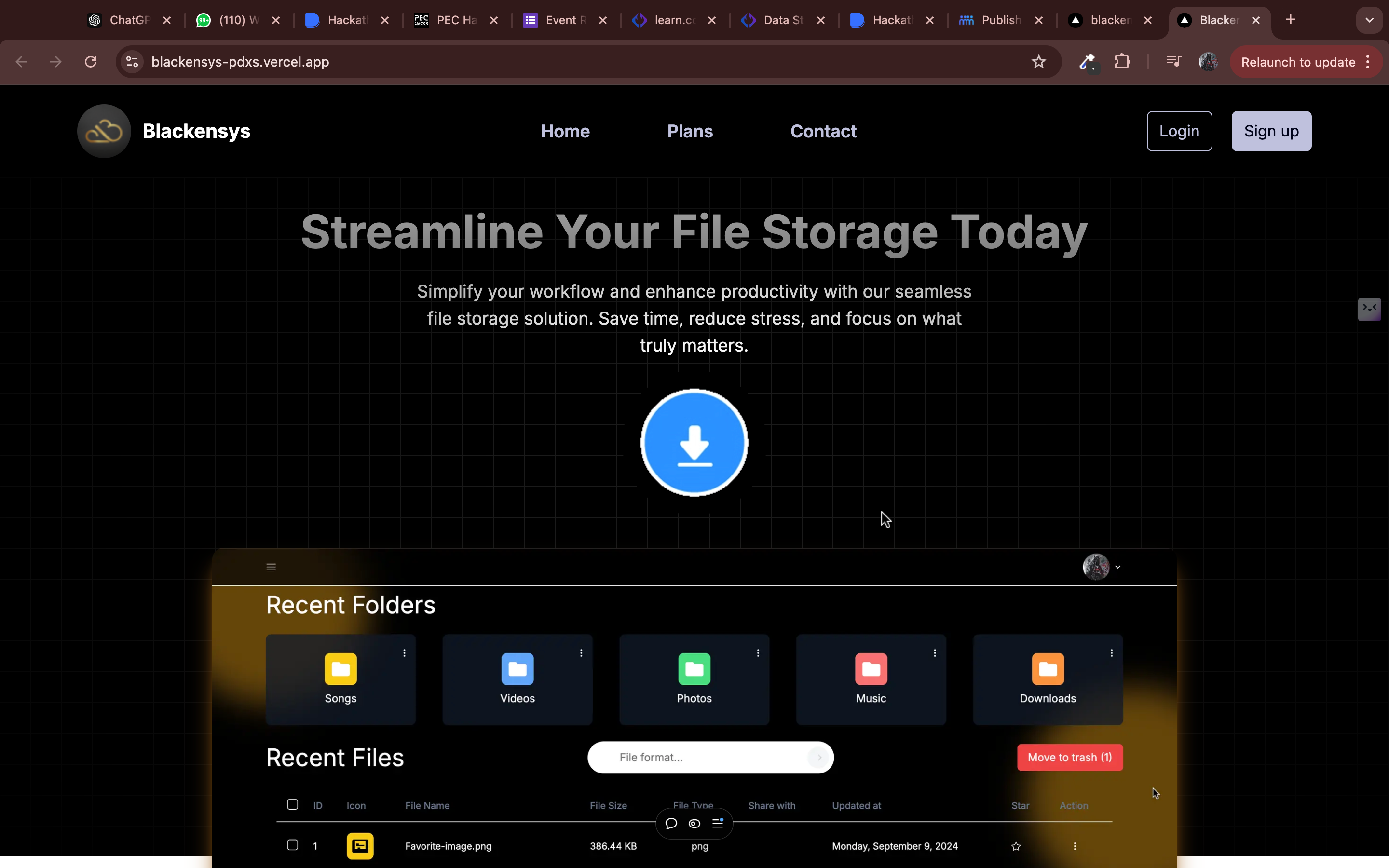1389x868 pixels.
Task: Open Chrome's three-dot menu beside Relaunch
Action: click(x=1368, y=62)
